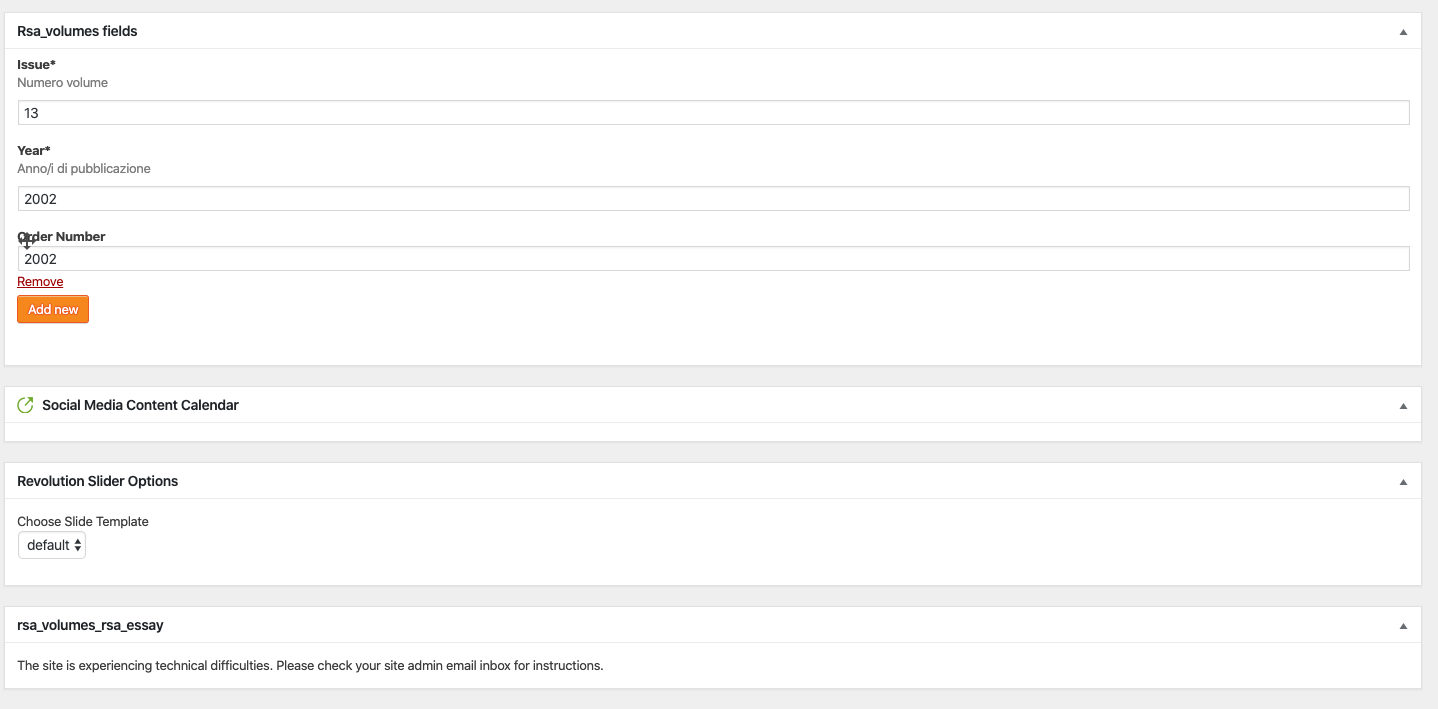Image resolution: width=1438 pixels, height=709 pixels.
Task: Open the Choose Slide Template dropdown
Action: pyautogui.click(x=52, y=545)
